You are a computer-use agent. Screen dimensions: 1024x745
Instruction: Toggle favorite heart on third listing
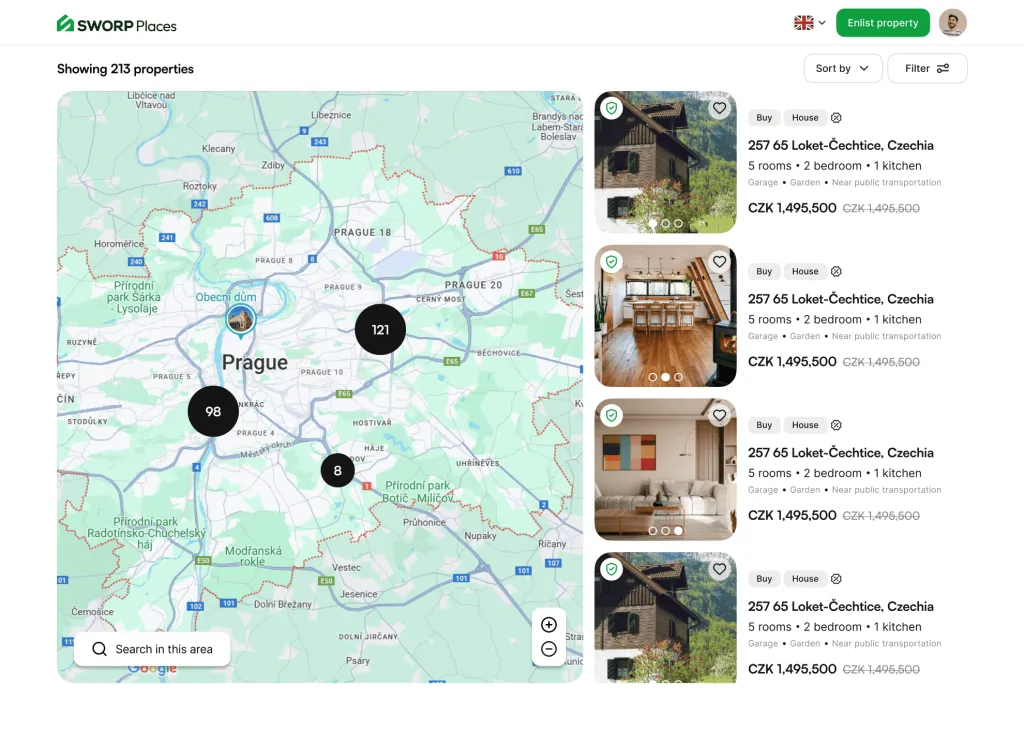pyautogui.click(x=719, y=415)
